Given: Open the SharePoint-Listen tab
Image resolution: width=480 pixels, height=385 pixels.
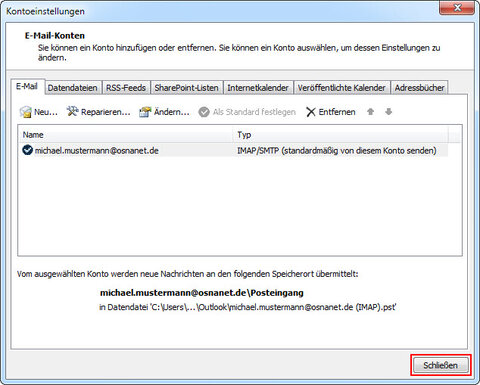Looking at the screenshot, I should coord(187,88).
